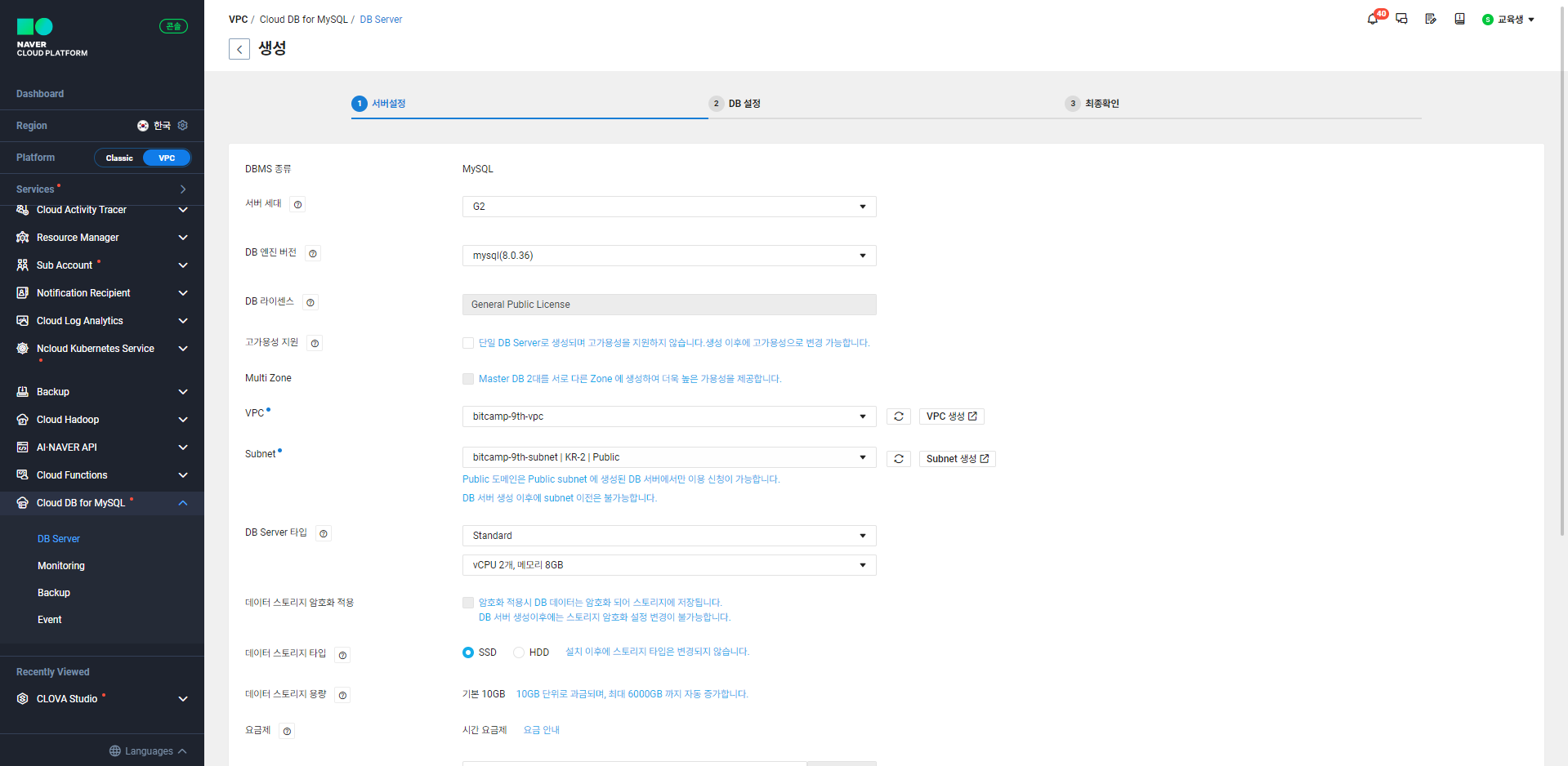Click the Naver Cloud Platform logo
The height and width of the screenshot is (766, 1568).
point(52,38)
